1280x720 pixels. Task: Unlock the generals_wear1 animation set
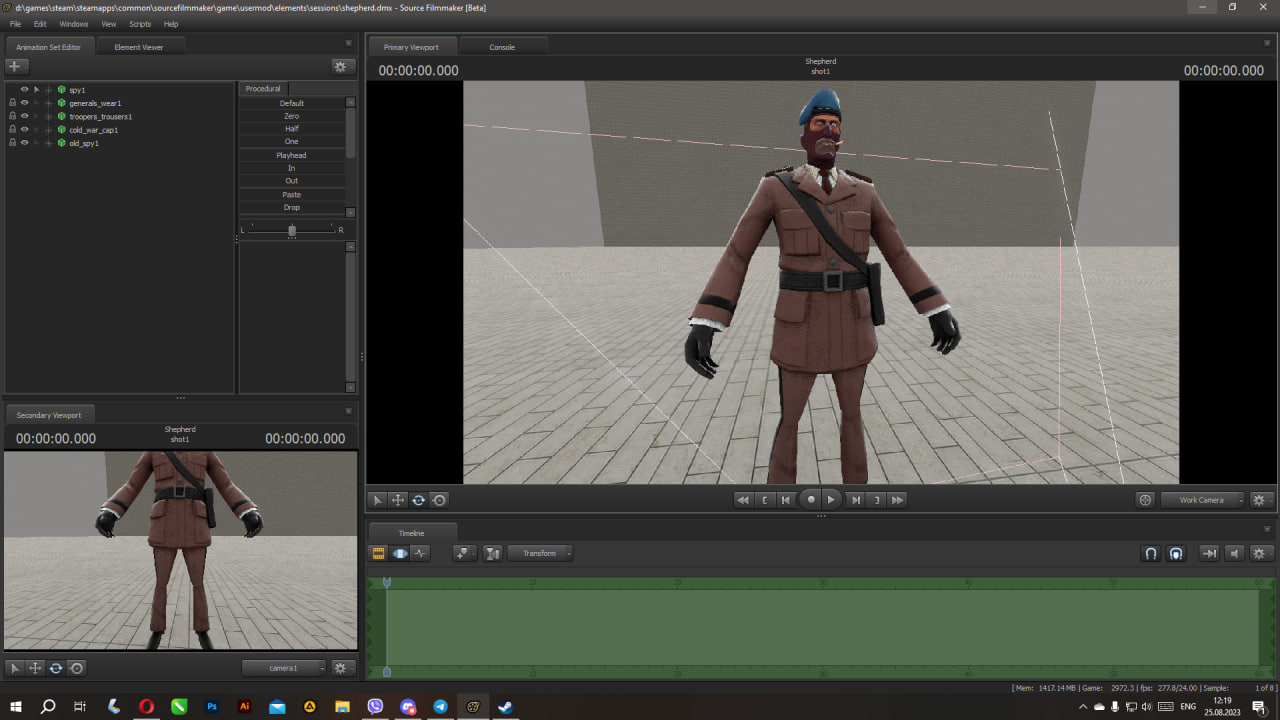point(12,103)
